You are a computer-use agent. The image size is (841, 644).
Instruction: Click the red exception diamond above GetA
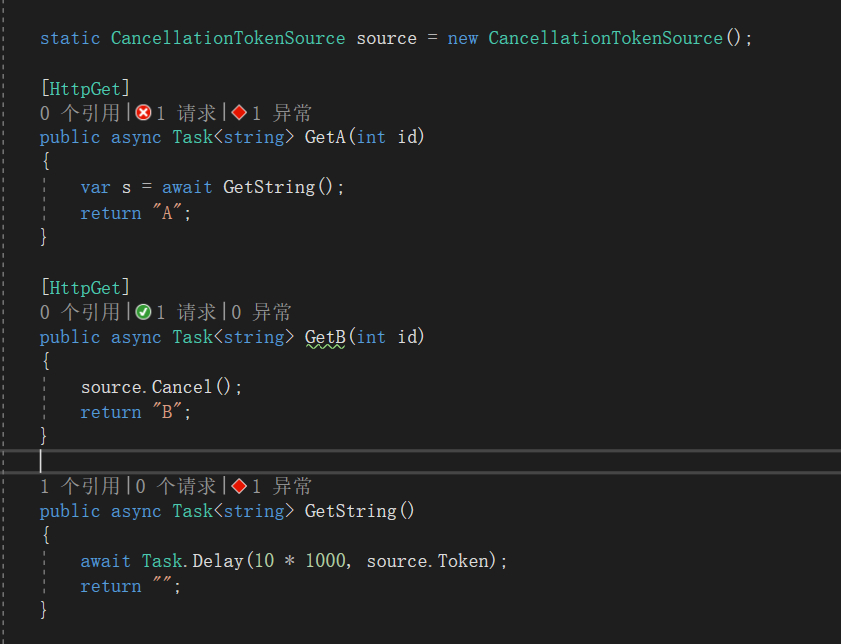tap(239, 113)
